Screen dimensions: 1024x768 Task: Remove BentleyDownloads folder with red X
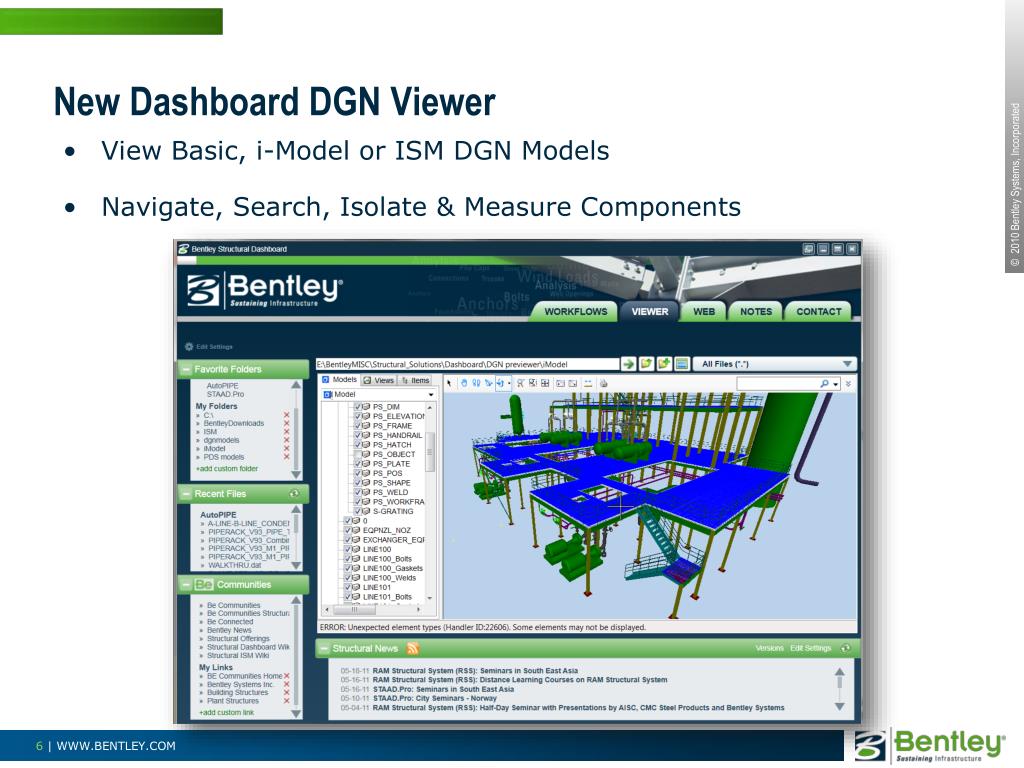coord(286,423)
